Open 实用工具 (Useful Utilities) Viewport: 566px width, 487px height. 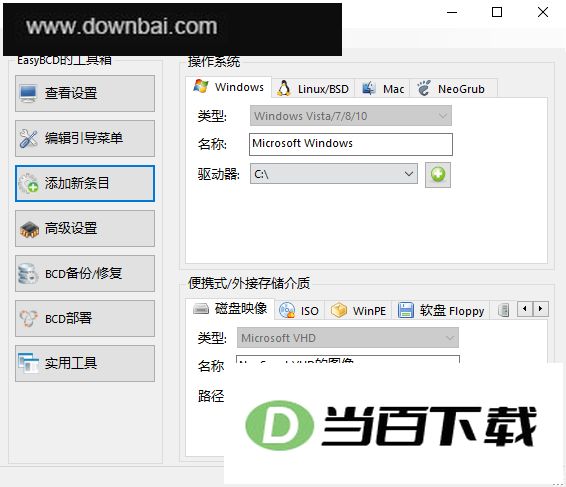click(x=85, y=363)
